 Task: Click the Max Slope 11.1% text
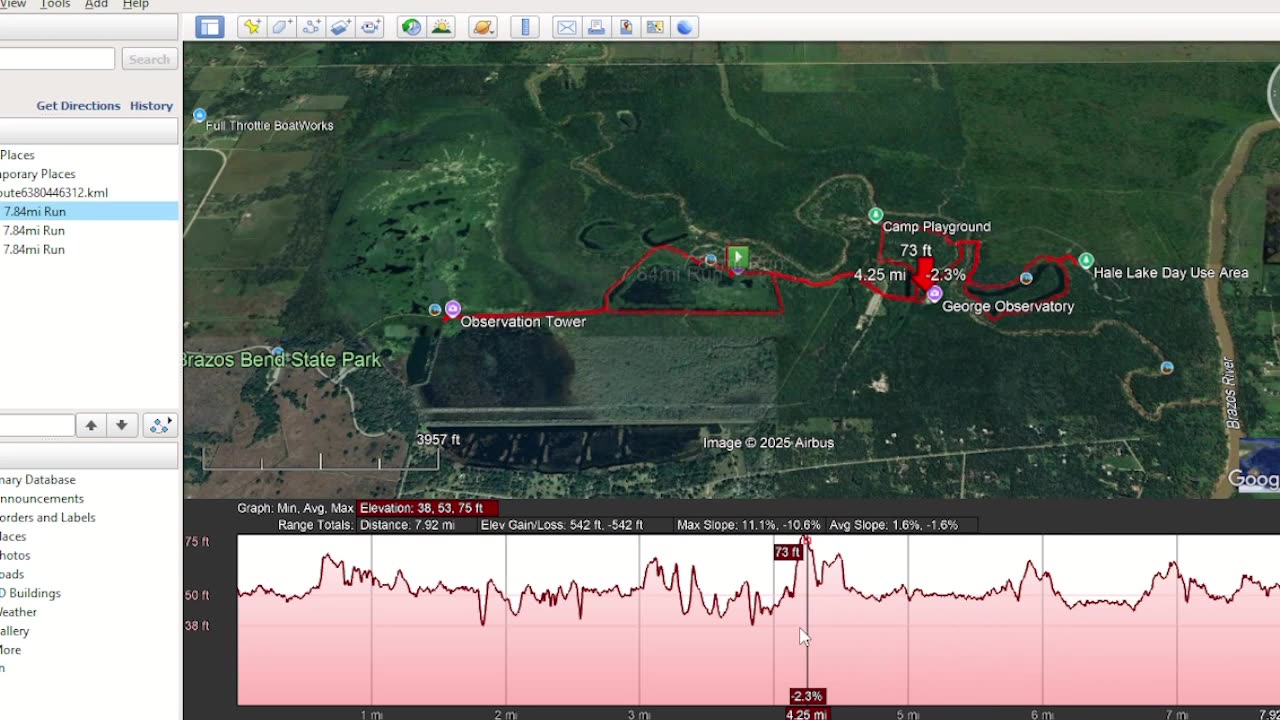[x=749, y=525]
